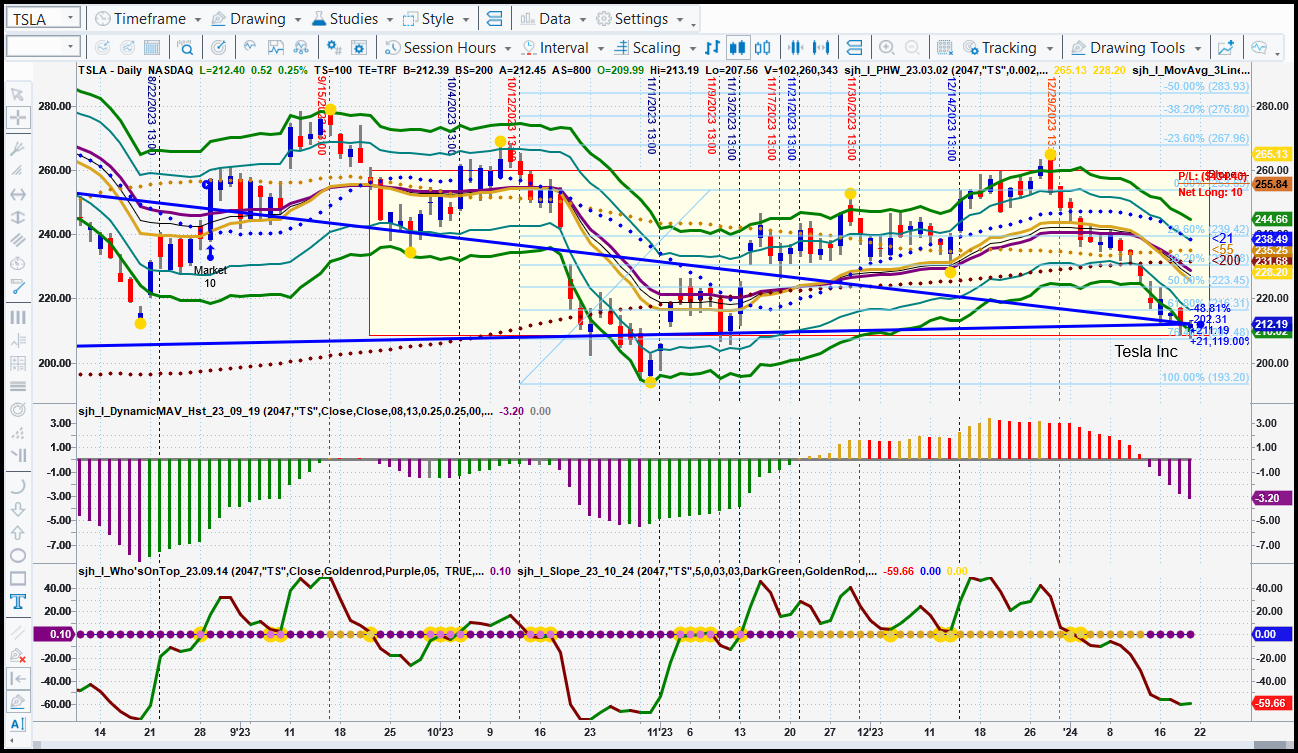Select the pointer tool in left toolbar
This screenshot has width=1298, height=753.
pos(17,94)
